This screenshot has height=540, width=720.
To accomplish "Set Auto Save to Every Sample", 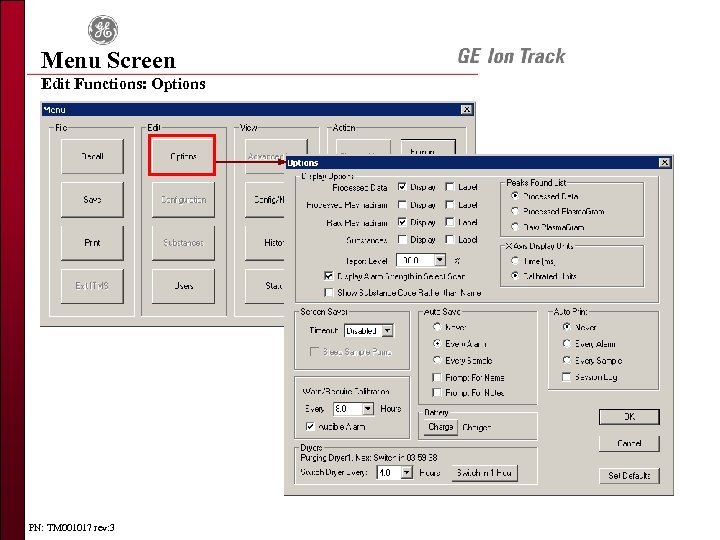I will [437, 360].
